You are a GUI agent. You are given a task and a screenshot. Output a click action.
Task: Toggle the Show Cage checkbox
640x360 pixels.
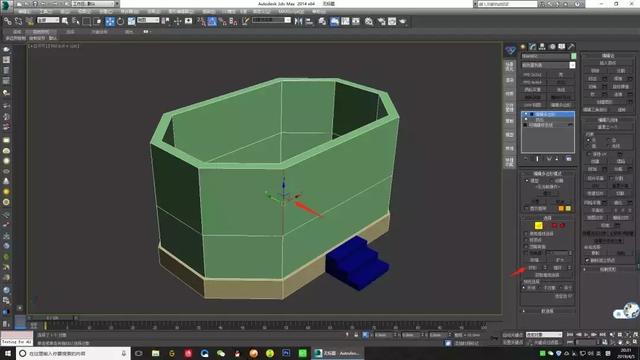point(526,209)
